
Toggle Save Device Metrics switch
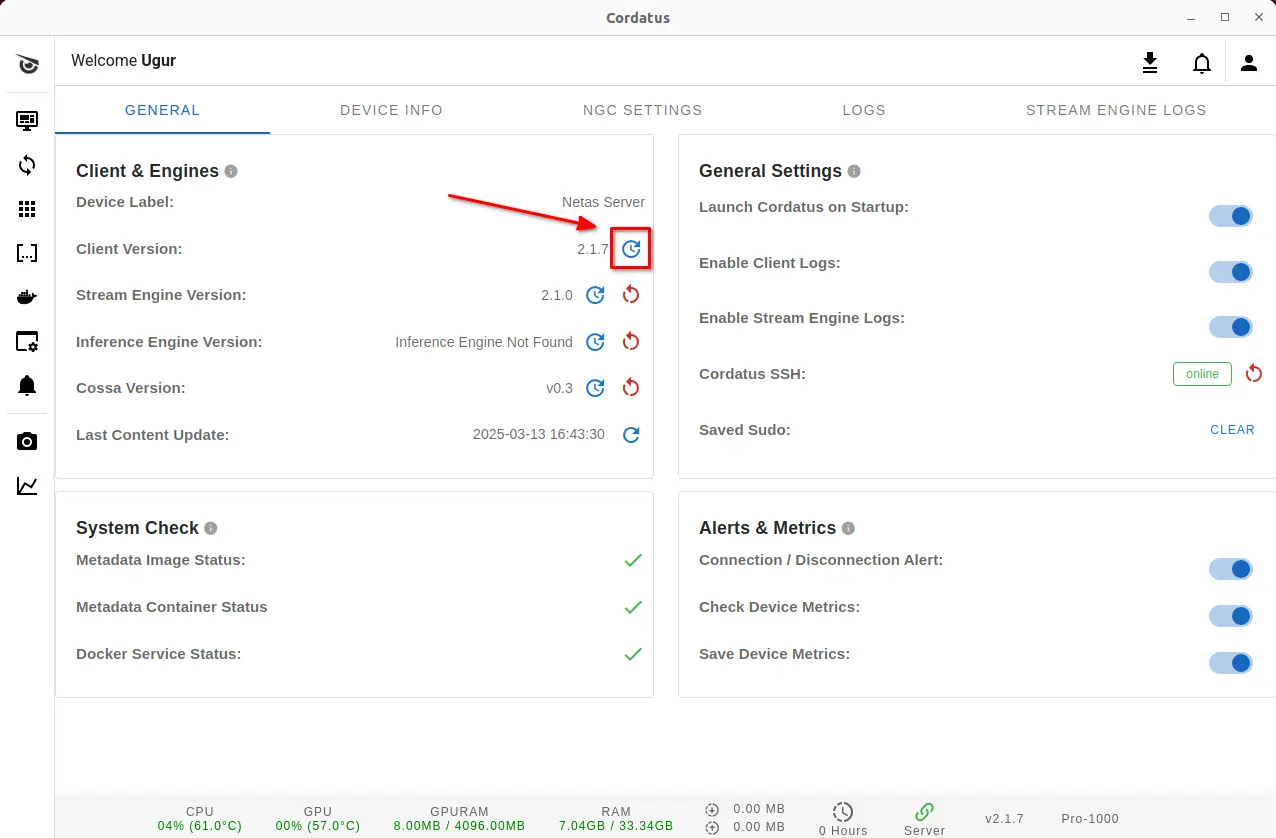click(x=1231, y=663)
